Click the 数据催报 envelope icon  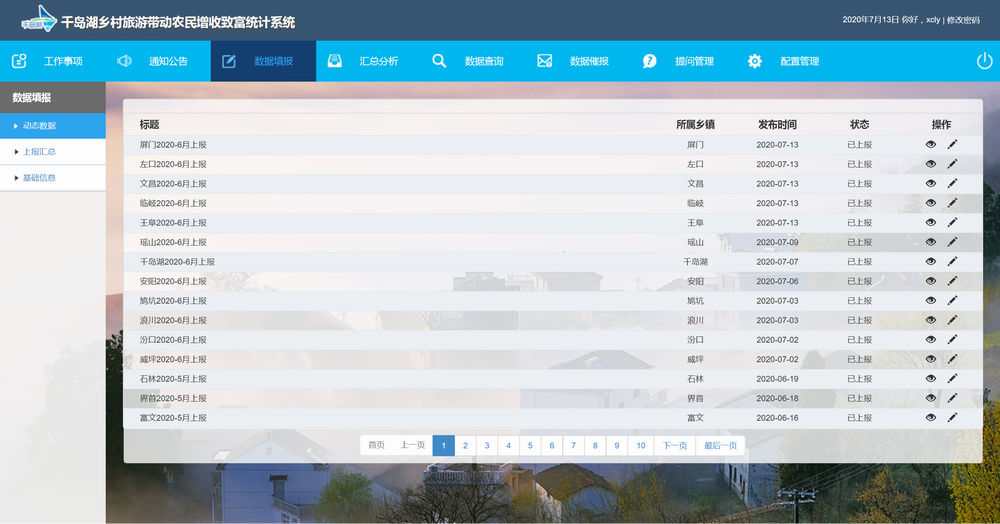tap(545, 61)
